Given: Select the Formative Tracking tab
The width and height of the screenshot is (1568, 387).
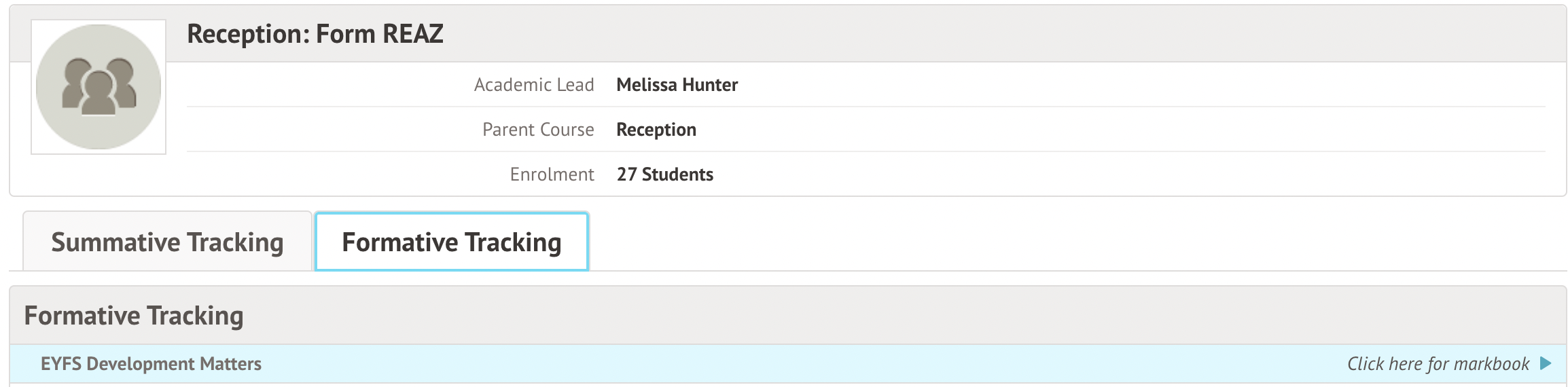Looking at the screenshot, I should pyautogui.click(x=452, y=242).
